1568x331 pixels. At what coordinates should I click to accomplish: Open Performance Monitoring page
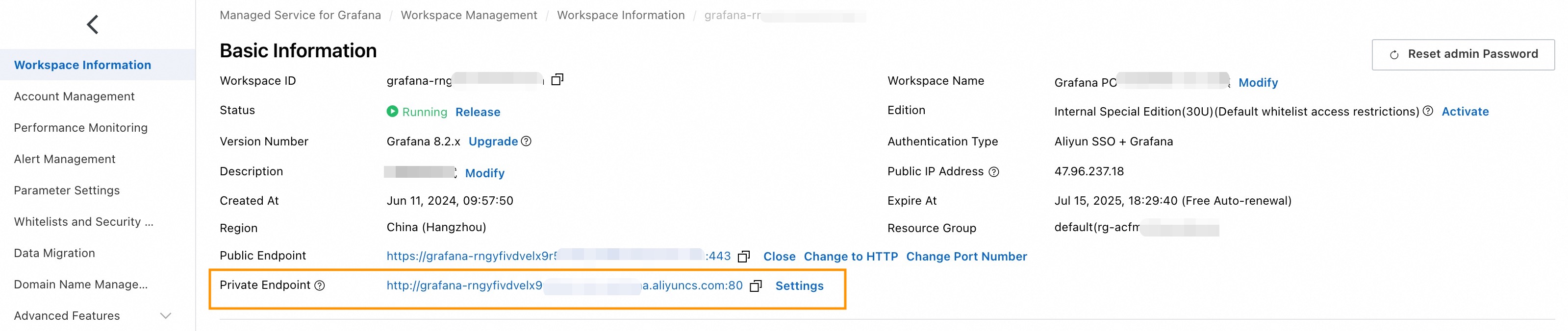(x=80, y=128)
